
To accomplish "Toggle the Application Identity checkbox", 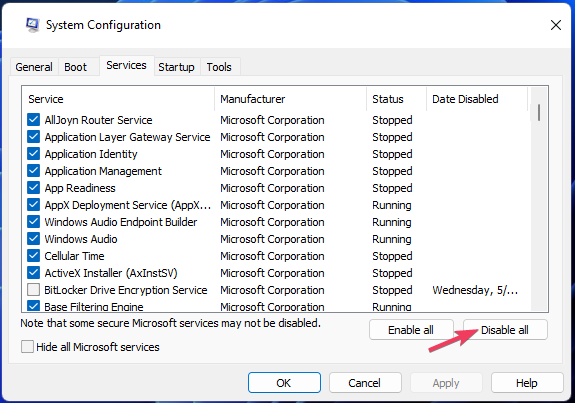I will pos(33,154).
